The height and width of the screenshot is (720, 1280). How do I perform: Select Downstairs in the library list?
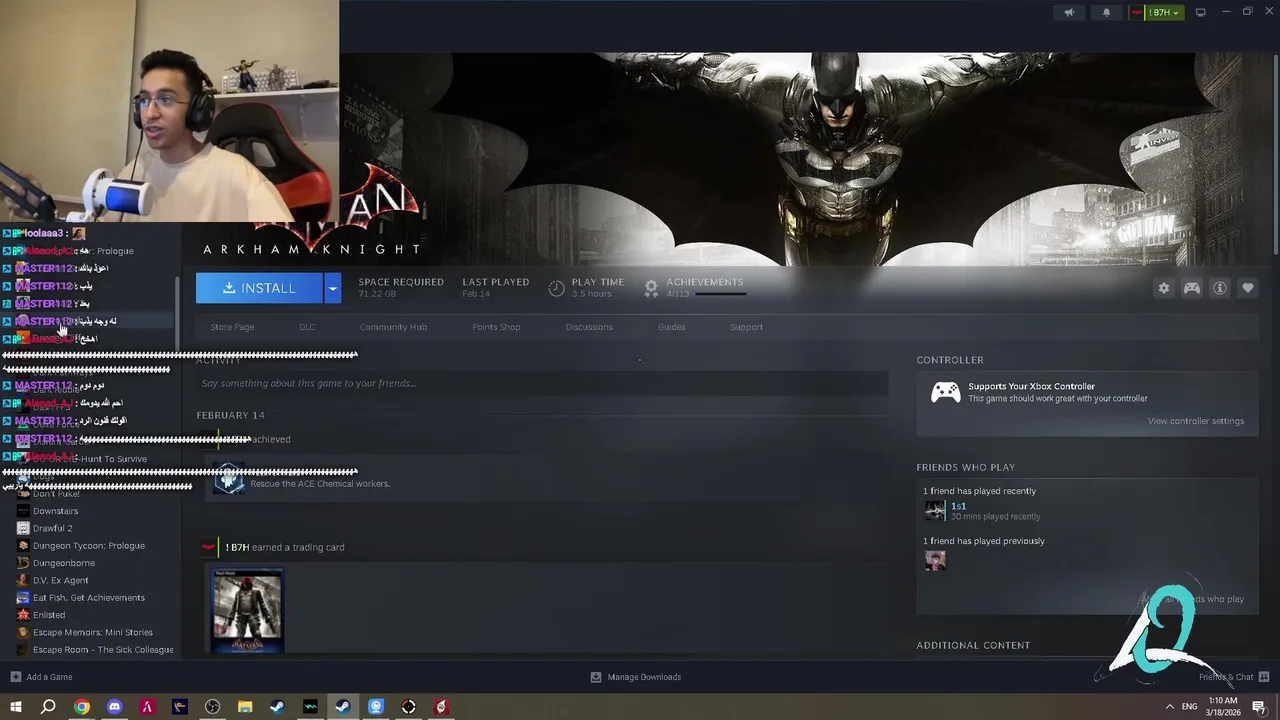(55, 511)
